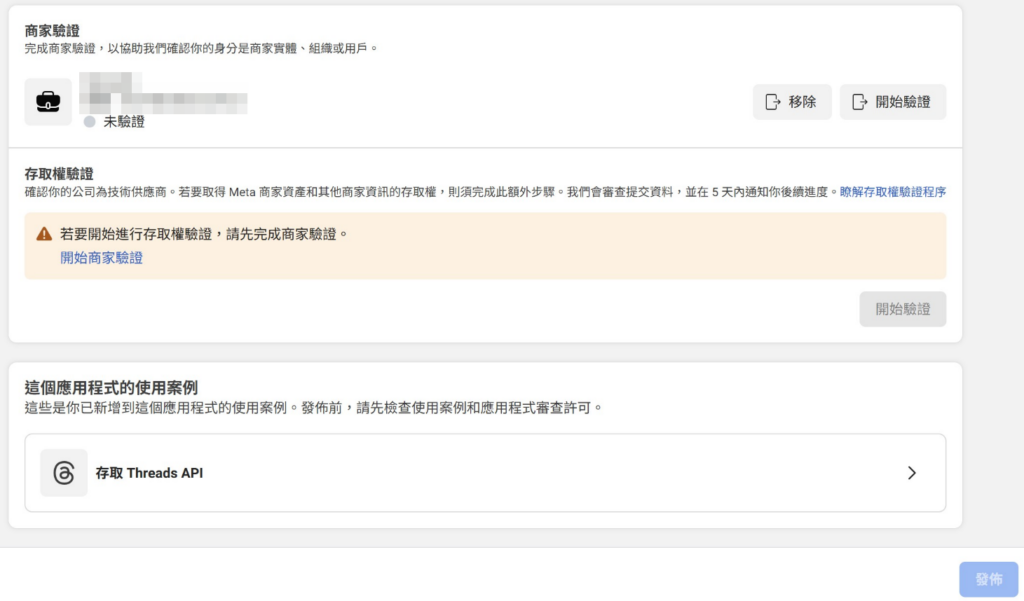This screenshot has height=601, width=1024.
Task: Click the 這個應用程式的使用案例 heading
Action: coord(110,388)
